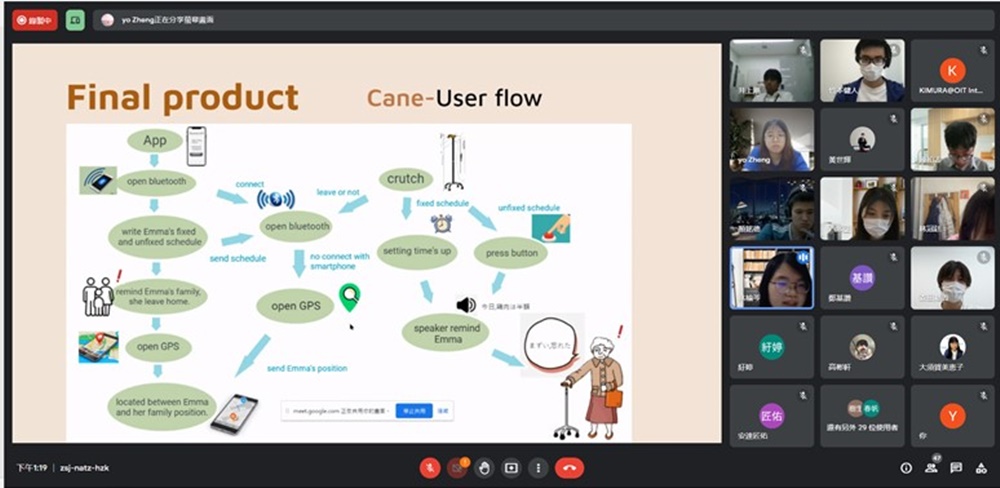Click the hide link beside stop sharing
The image size is (1000, 488).
pyautogui.click(x=442, y=410)
